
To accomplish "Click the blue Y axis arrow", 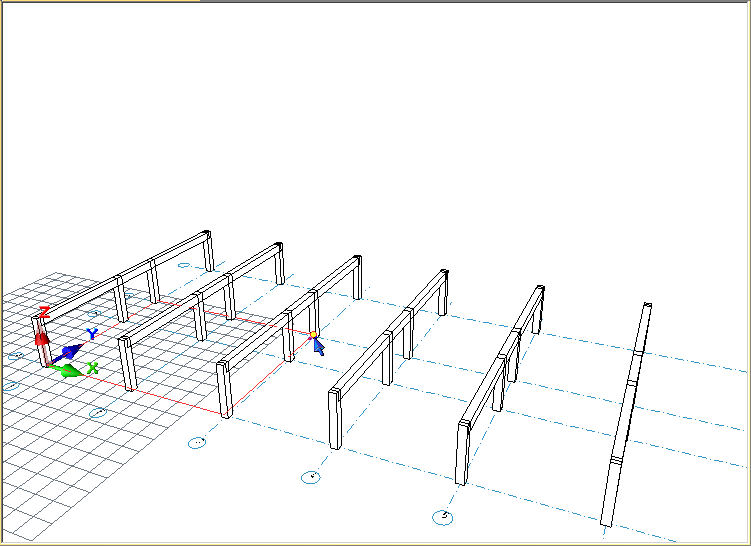I will [68, 353].
